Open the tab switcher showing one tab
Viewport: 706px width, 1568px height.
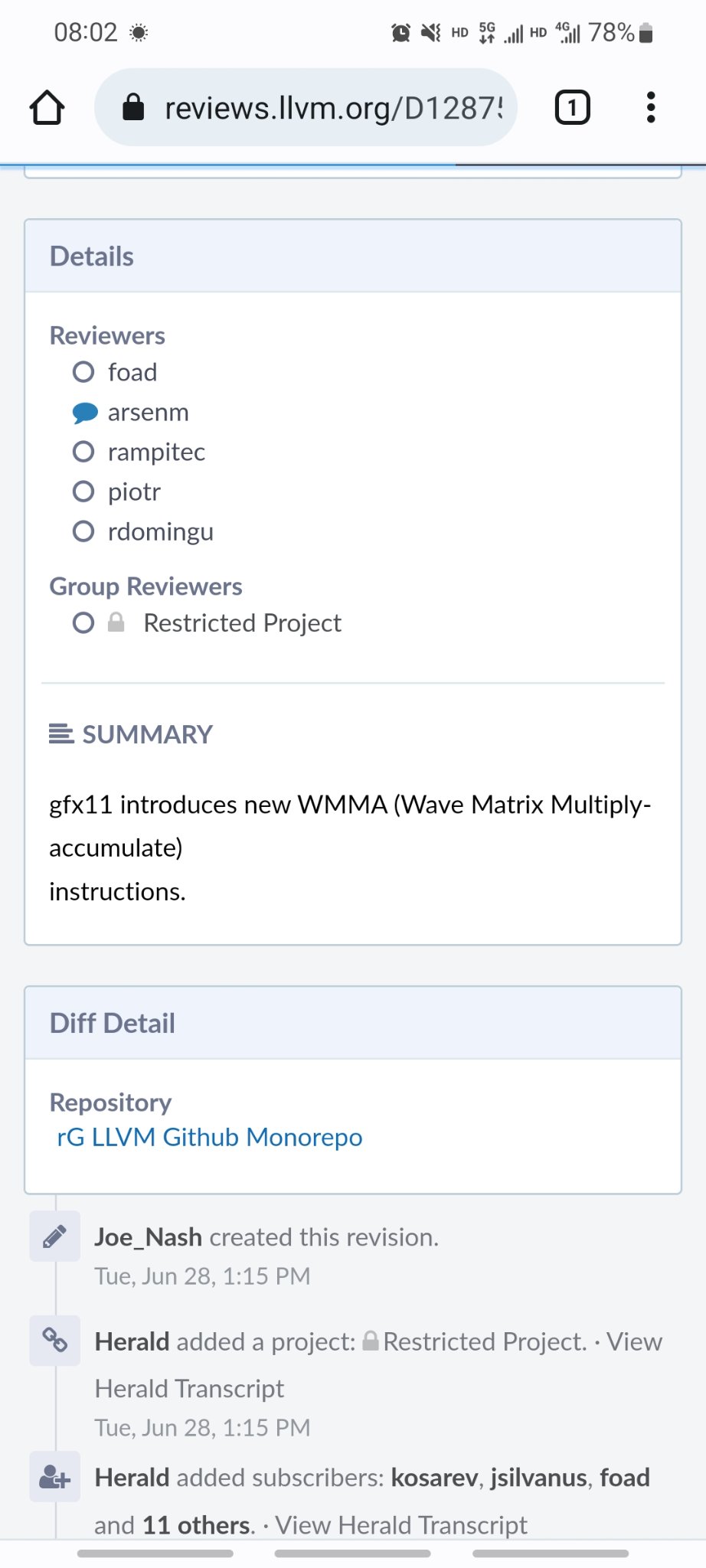(572, 107)
